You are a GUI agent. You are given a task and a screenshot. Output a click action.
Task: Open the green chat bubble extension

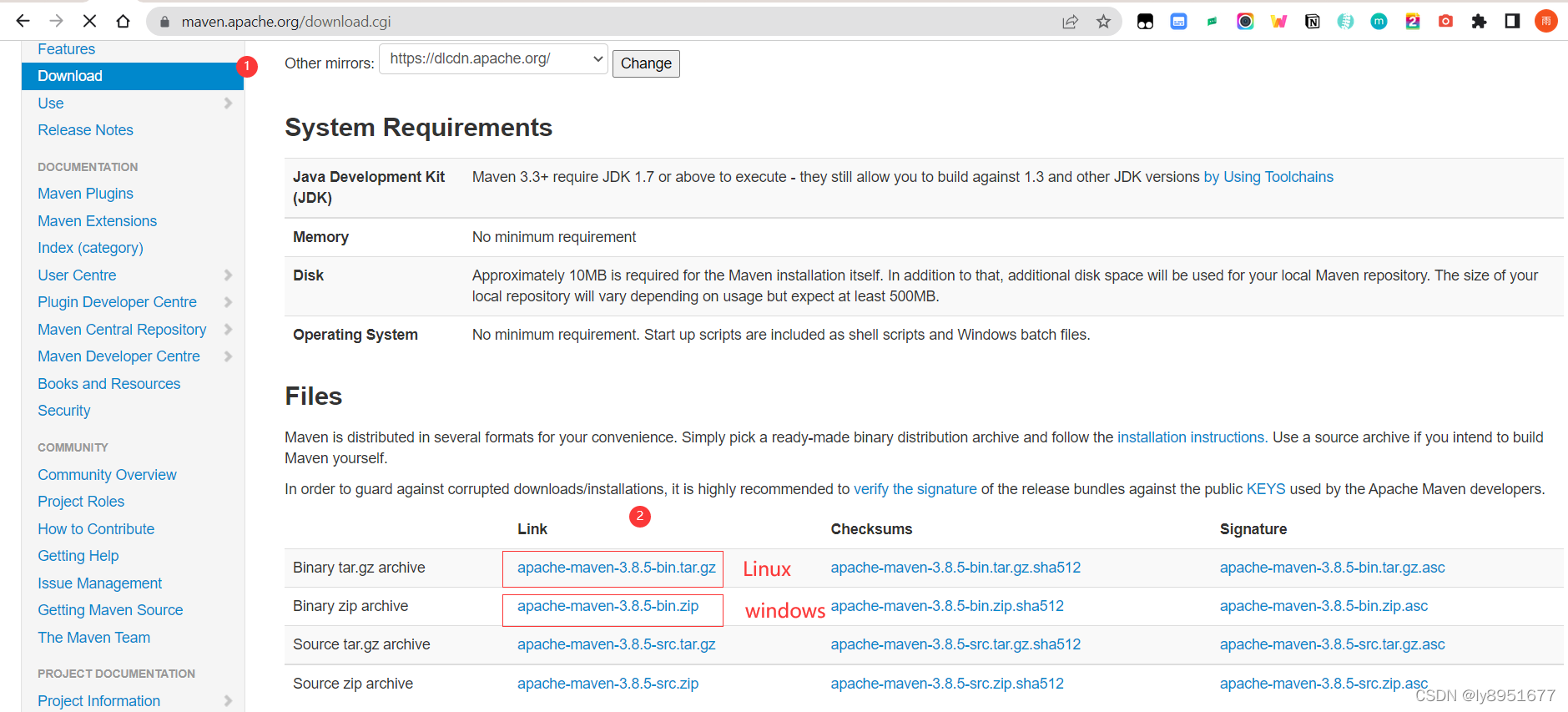pyautogui.click(x=1212, y=22)
